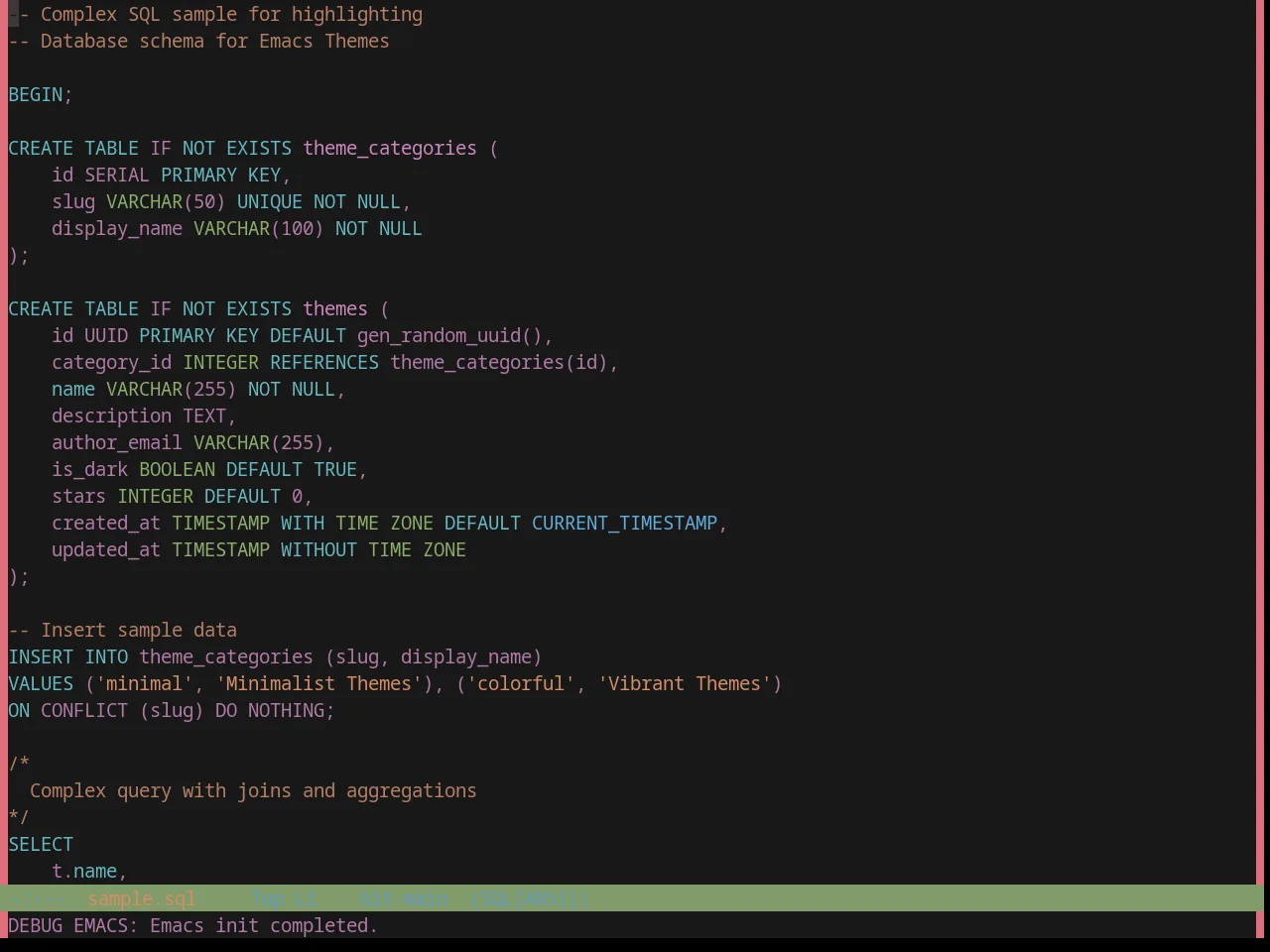Click the L1 line number indicator

[306, 898]
